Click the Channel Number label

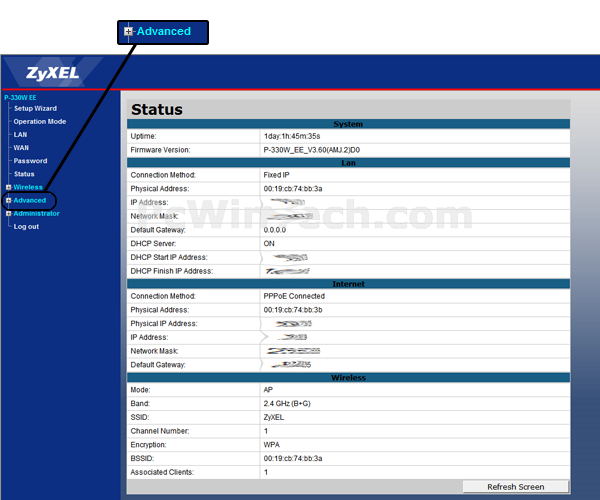160,431
